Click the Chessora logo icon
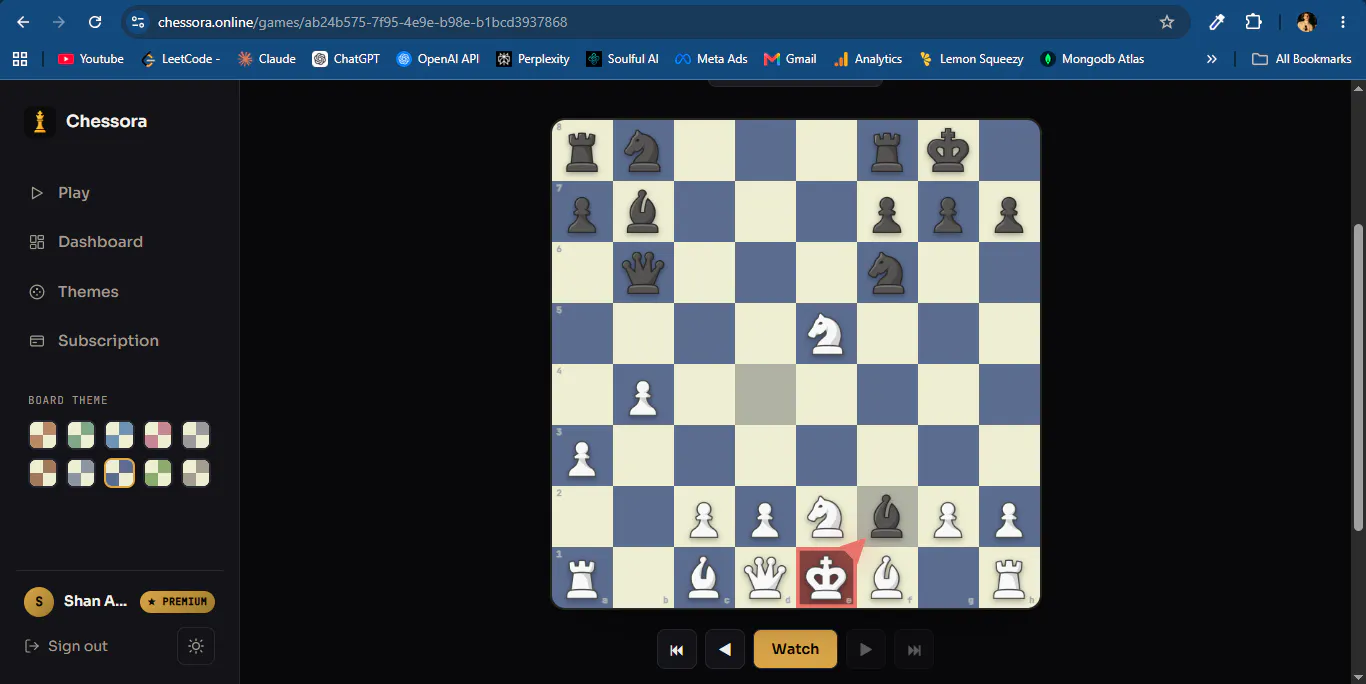This screenshot has height=684, width=1366. click(40, 121)
